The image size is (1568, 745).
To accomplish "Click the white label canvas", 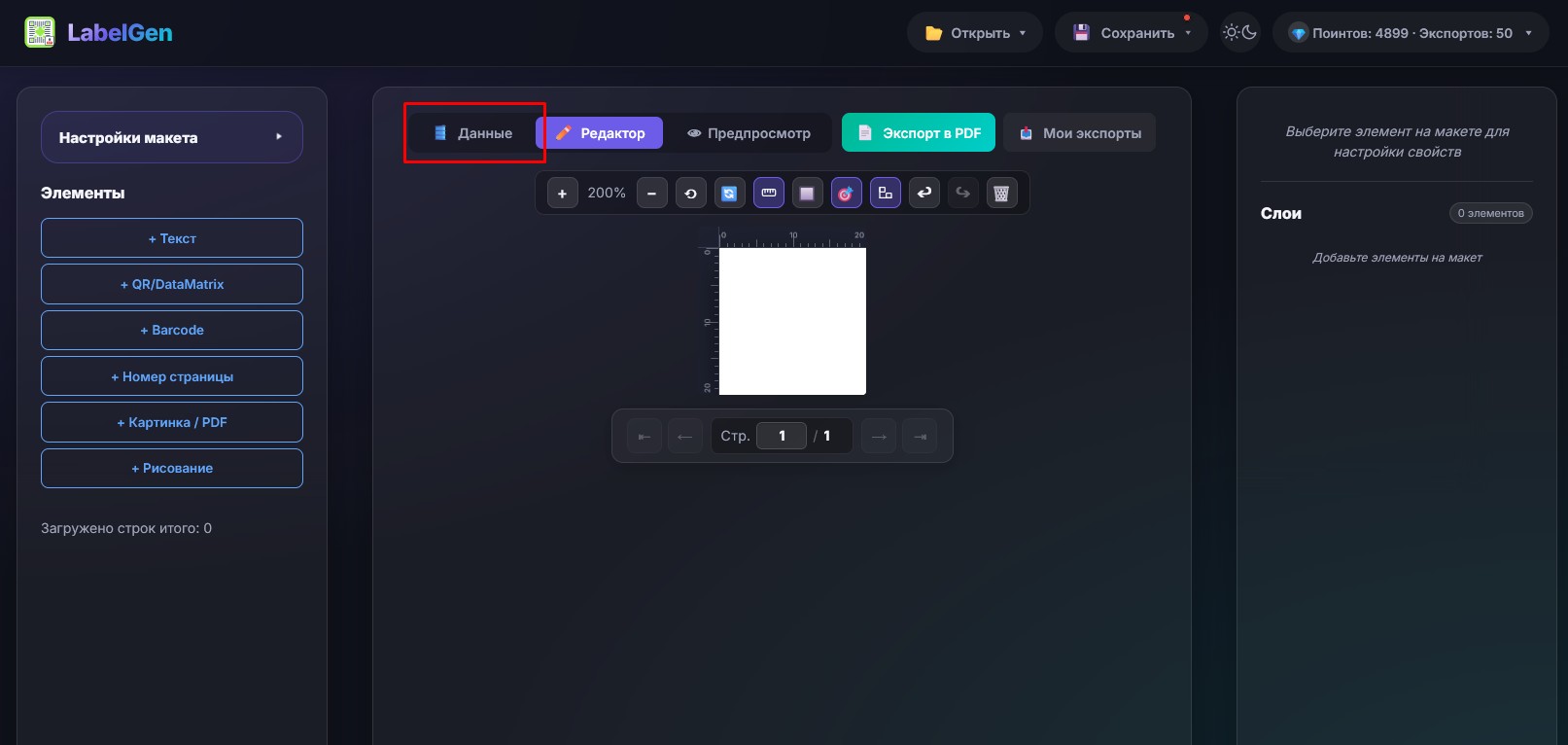I will [x=792, y=321].
